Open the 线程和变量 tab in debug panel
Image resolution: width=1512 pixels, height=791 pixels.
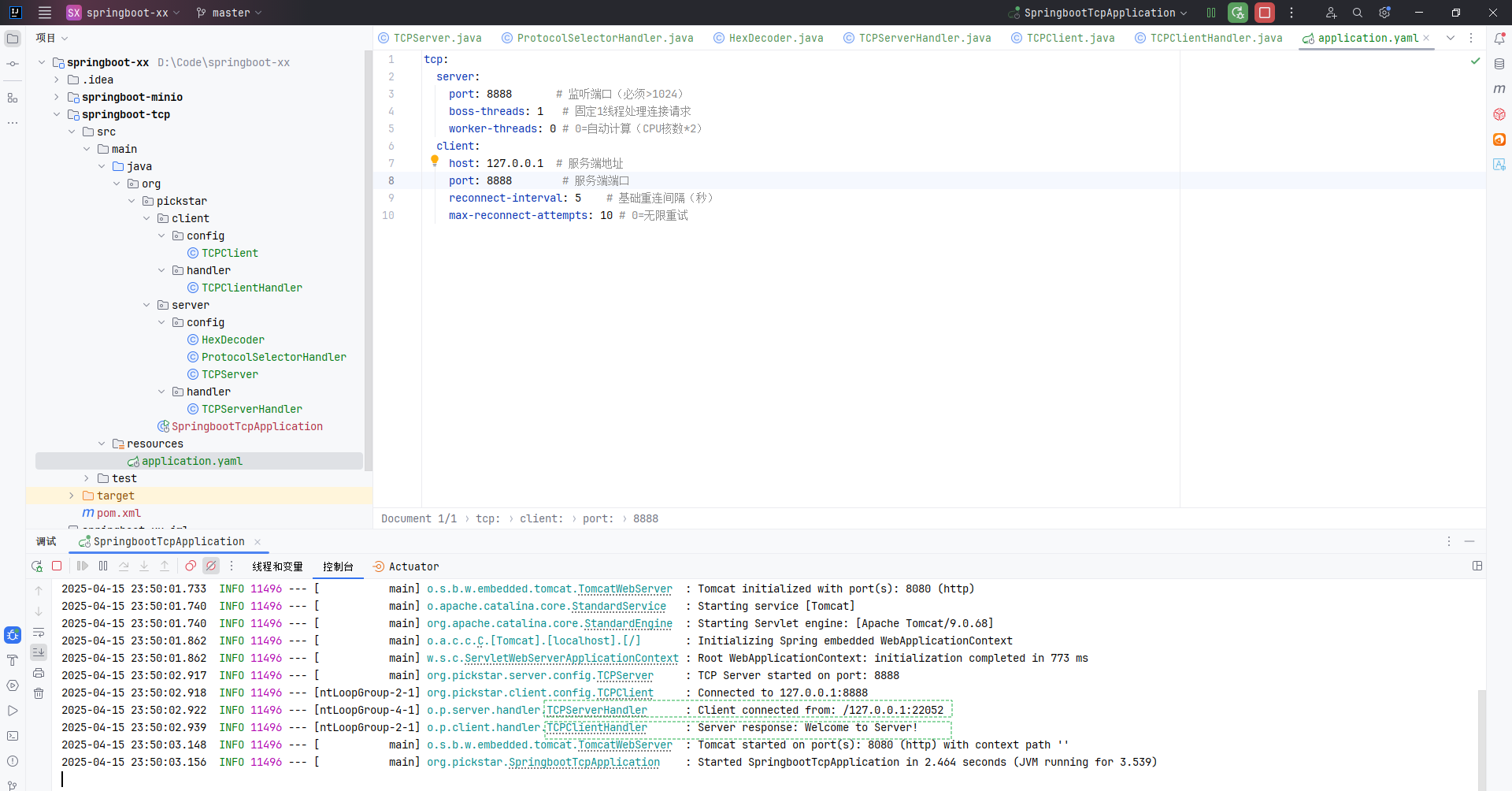click(277, 566)
